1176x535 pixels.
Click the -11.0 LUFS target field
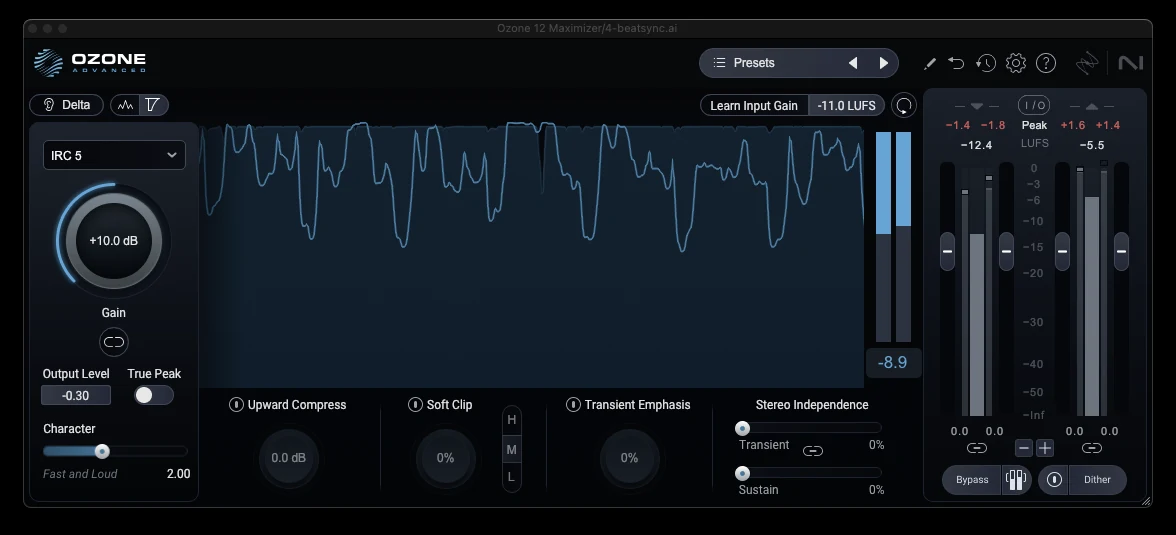[x=847, y=105]
